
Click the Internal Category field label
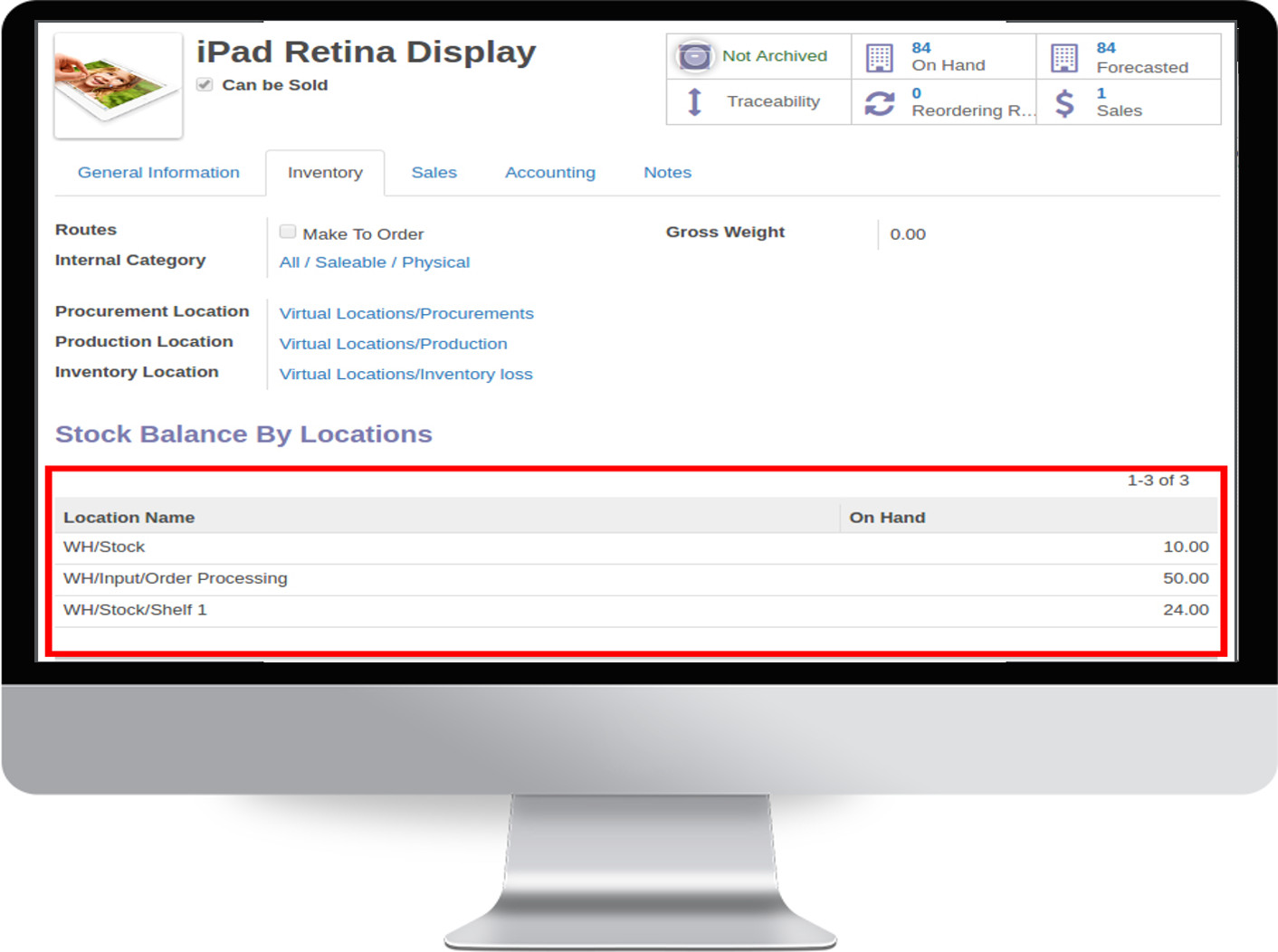coord(130,261)
